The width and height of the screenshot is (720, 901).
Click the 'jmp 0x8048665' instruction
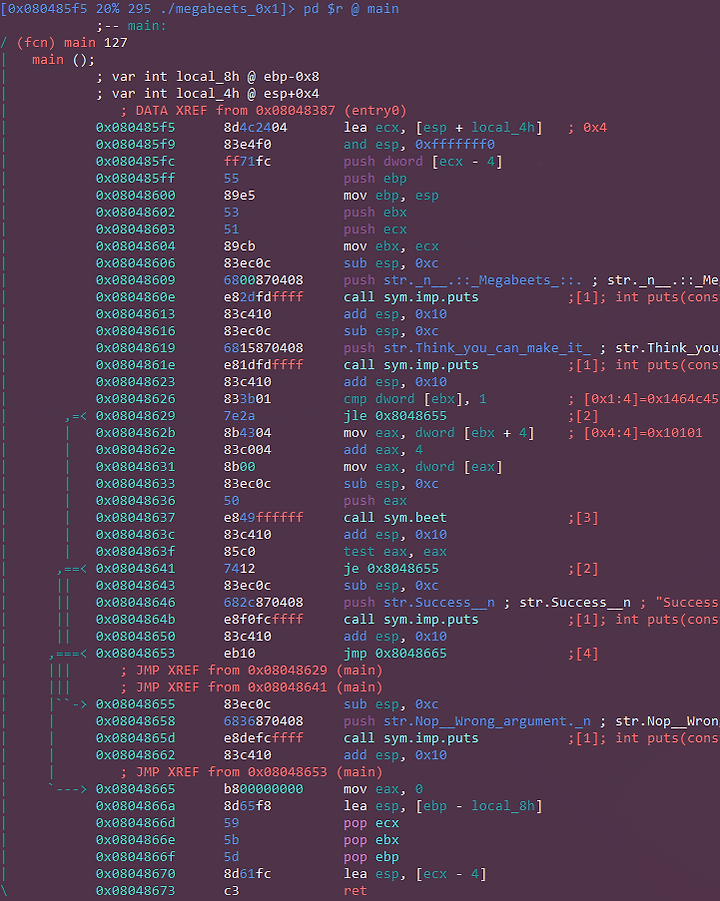[x=395, y=653]
